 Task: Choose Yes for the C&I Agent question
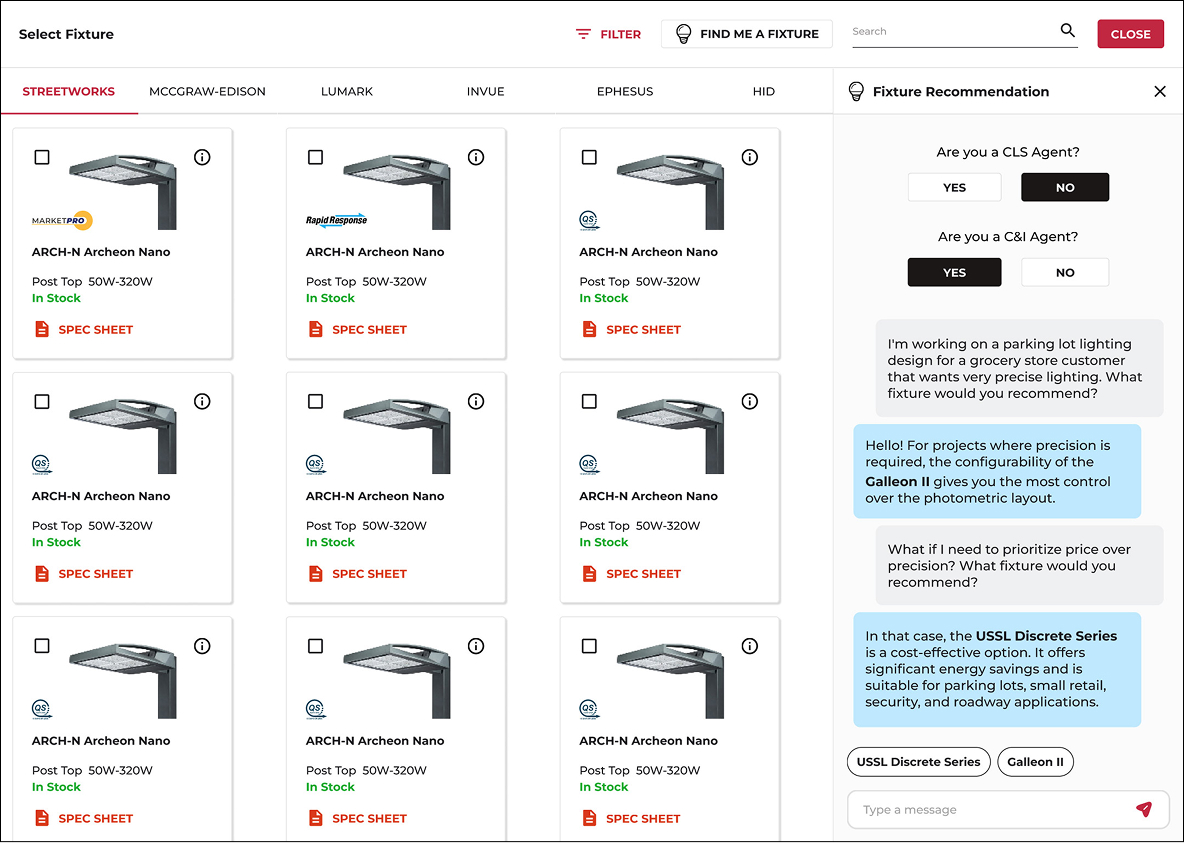click(954, 273)
